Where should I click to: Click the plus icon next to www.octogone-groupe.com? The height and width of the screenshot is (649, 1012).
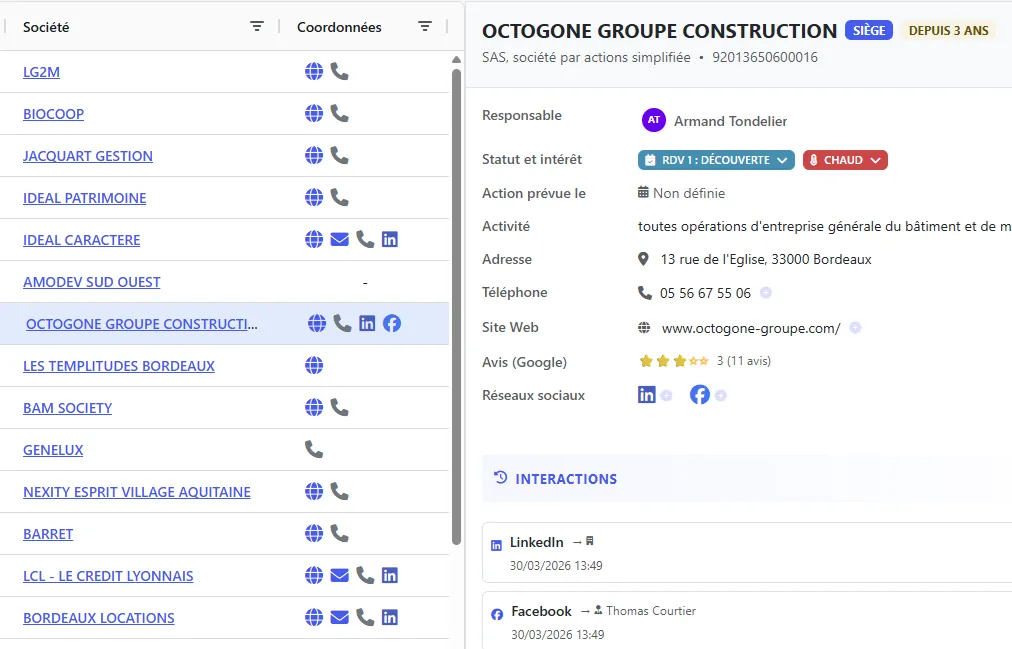(x=855, y=327)
